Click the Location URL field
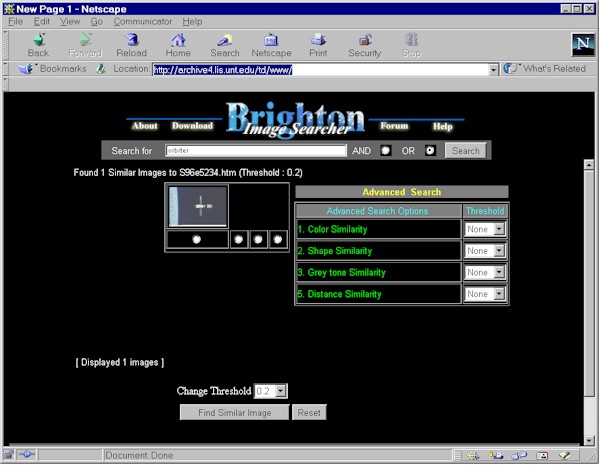This screenshot has width=600, height=465. [x=321, y=70]
